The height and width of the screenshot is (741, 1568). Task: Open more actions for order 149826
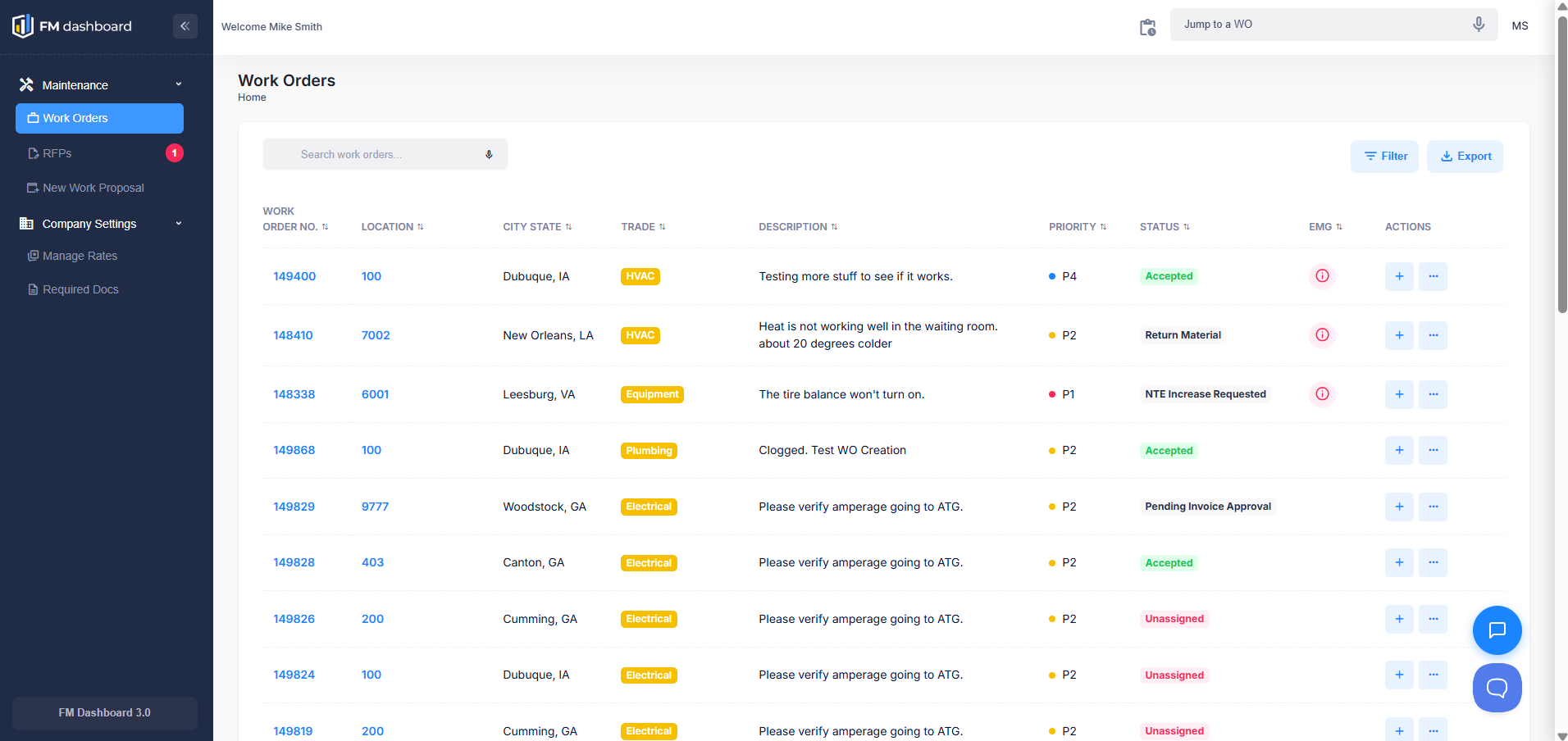tap(1434, 619)
